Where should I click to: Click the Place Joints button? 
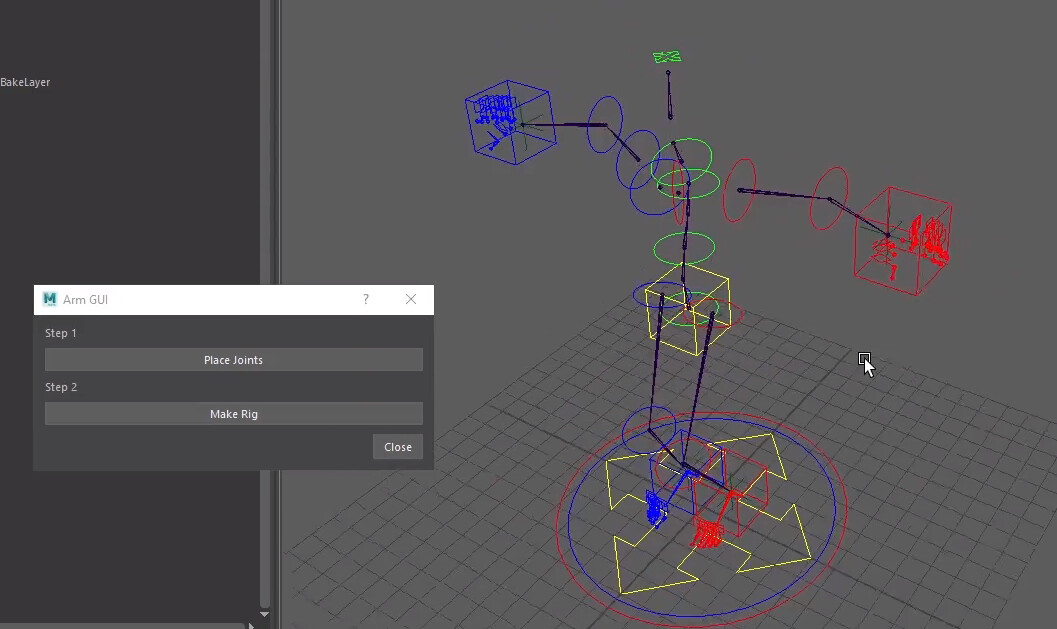pos(233,359)
